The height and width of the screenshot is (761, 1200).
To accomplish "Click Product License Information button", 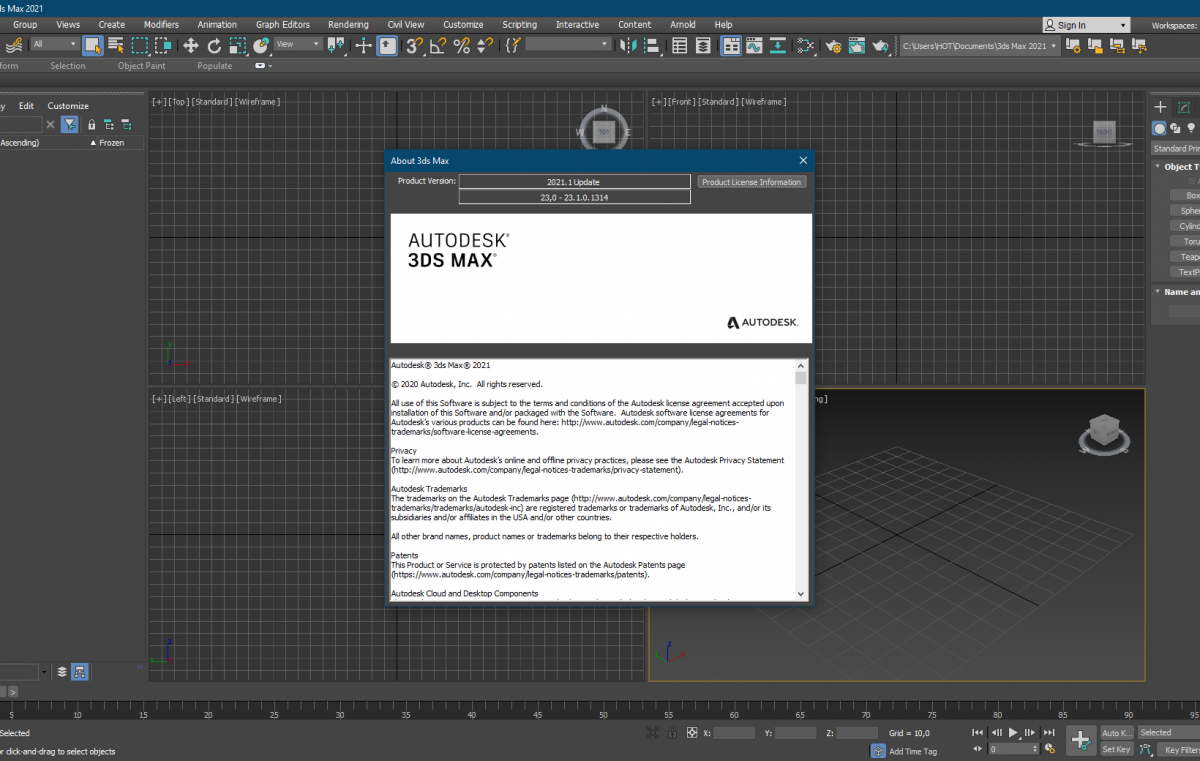I will [x=751, y=182].
